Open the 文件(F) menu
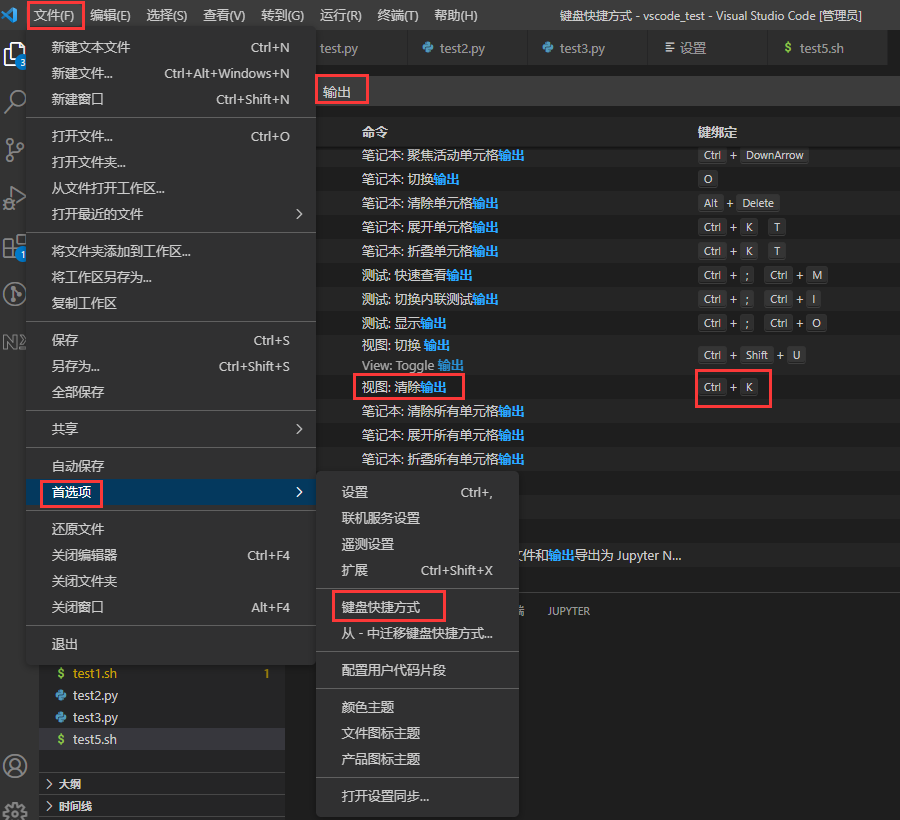The image size is (900, 820). coord(55,15)
